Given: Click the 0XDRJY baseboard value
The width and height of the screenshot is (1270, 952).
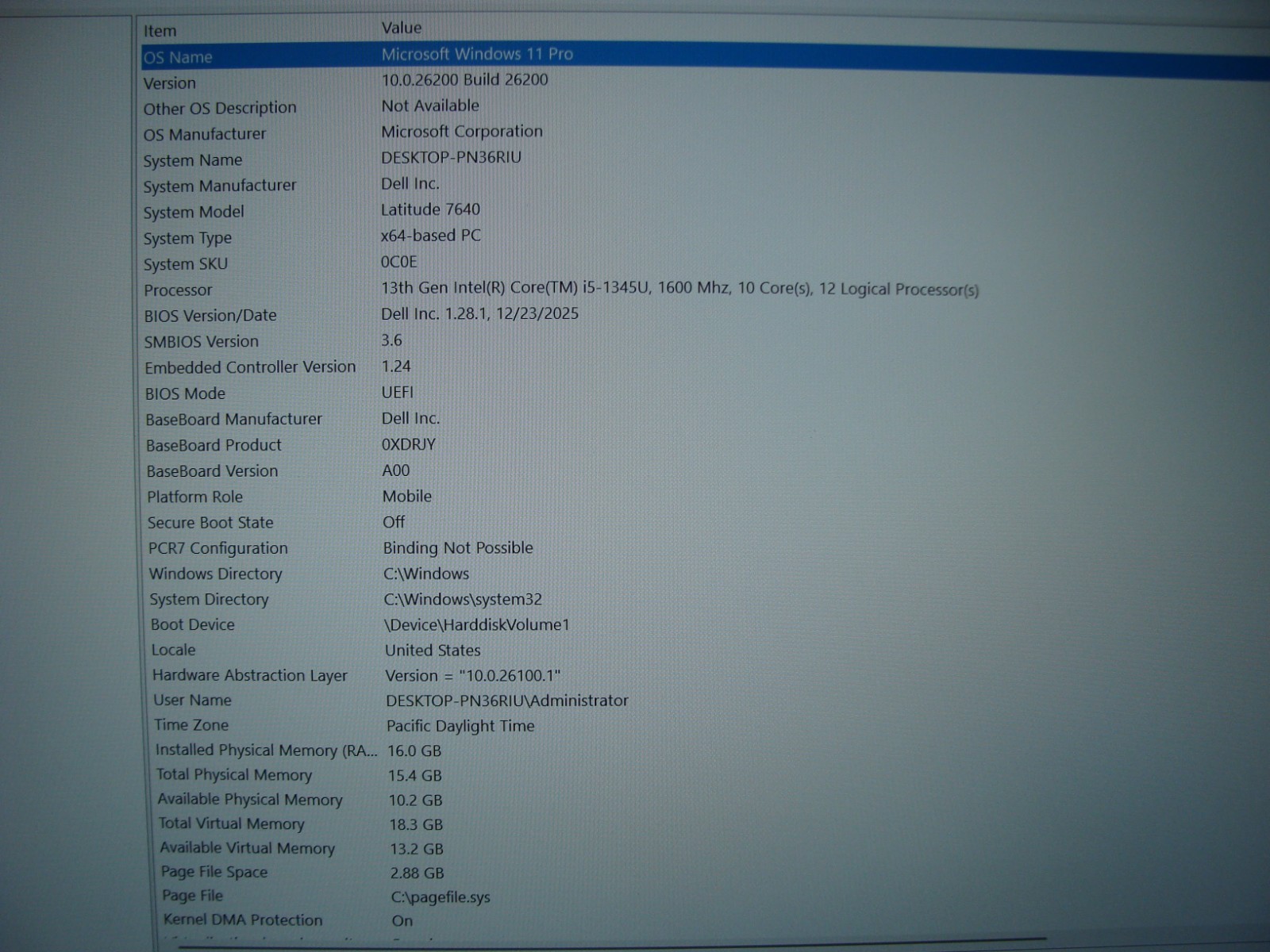Looking at the screenshot, I should tap(409, 444).
